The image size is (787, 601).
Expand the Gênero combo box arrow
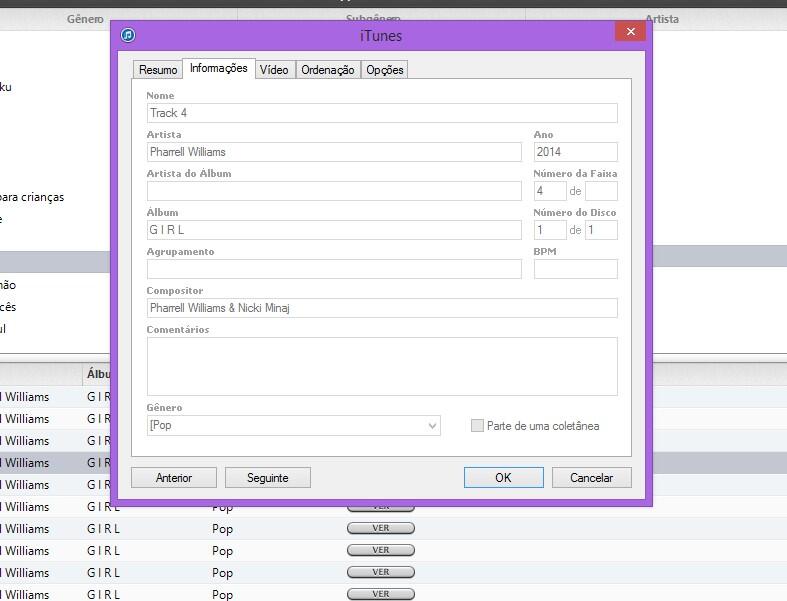432,426
